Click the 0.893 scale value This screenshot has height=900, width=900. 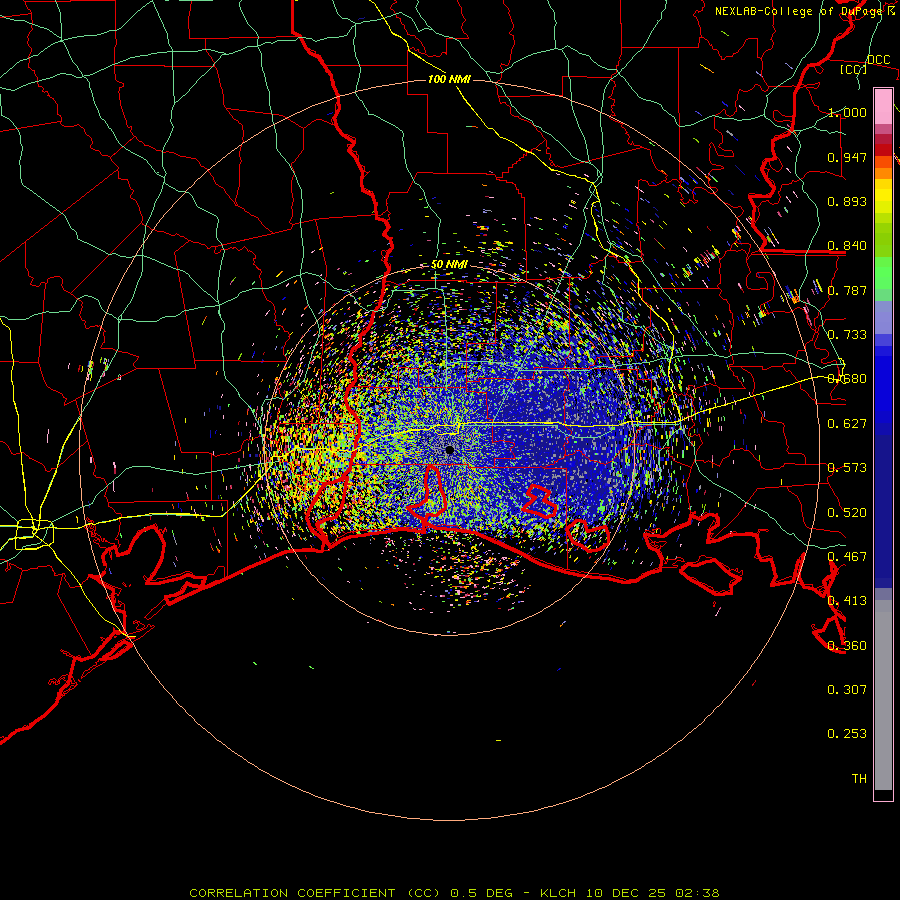coord(847,201)
